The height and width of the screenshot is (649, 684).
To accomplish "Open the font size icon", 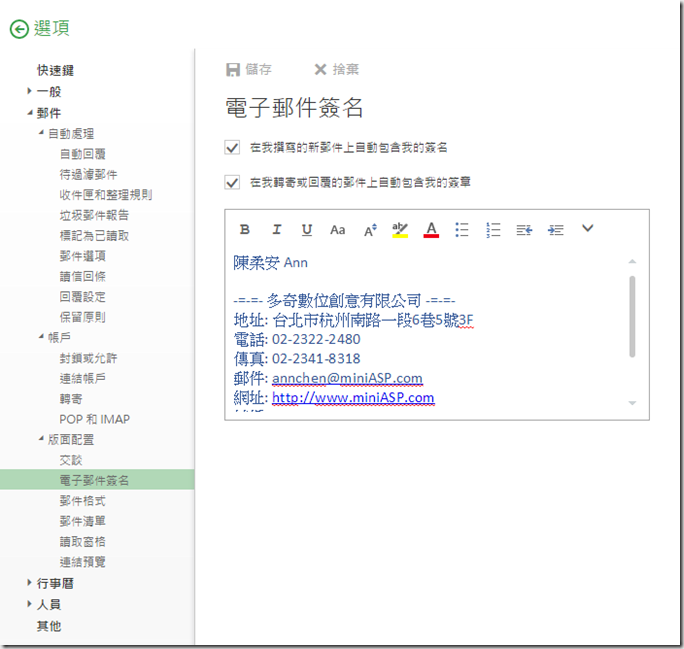I will click(370, 230).
